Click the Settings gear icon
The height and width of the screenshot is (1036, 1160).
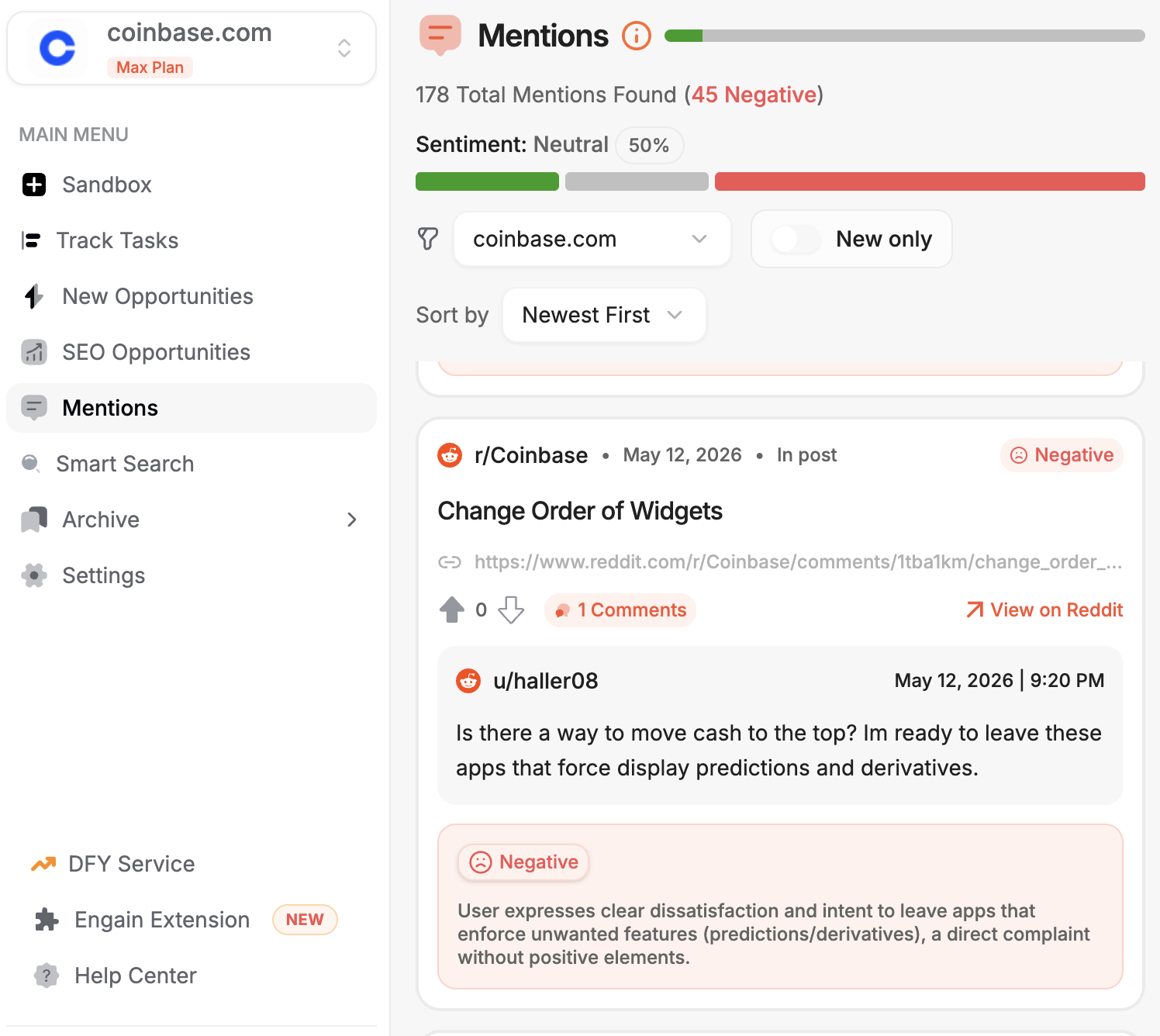click(x=34, y=575)
